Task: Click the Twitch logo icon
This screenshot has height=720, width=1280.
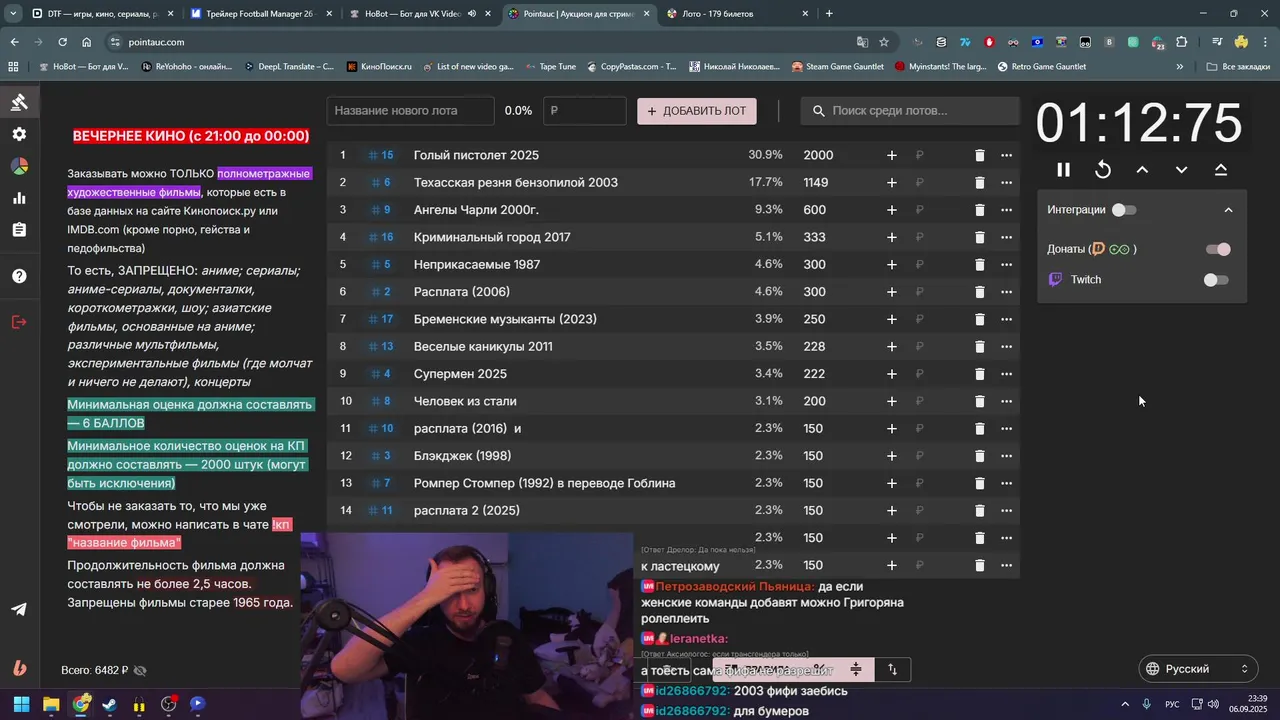Action: 1055,280
